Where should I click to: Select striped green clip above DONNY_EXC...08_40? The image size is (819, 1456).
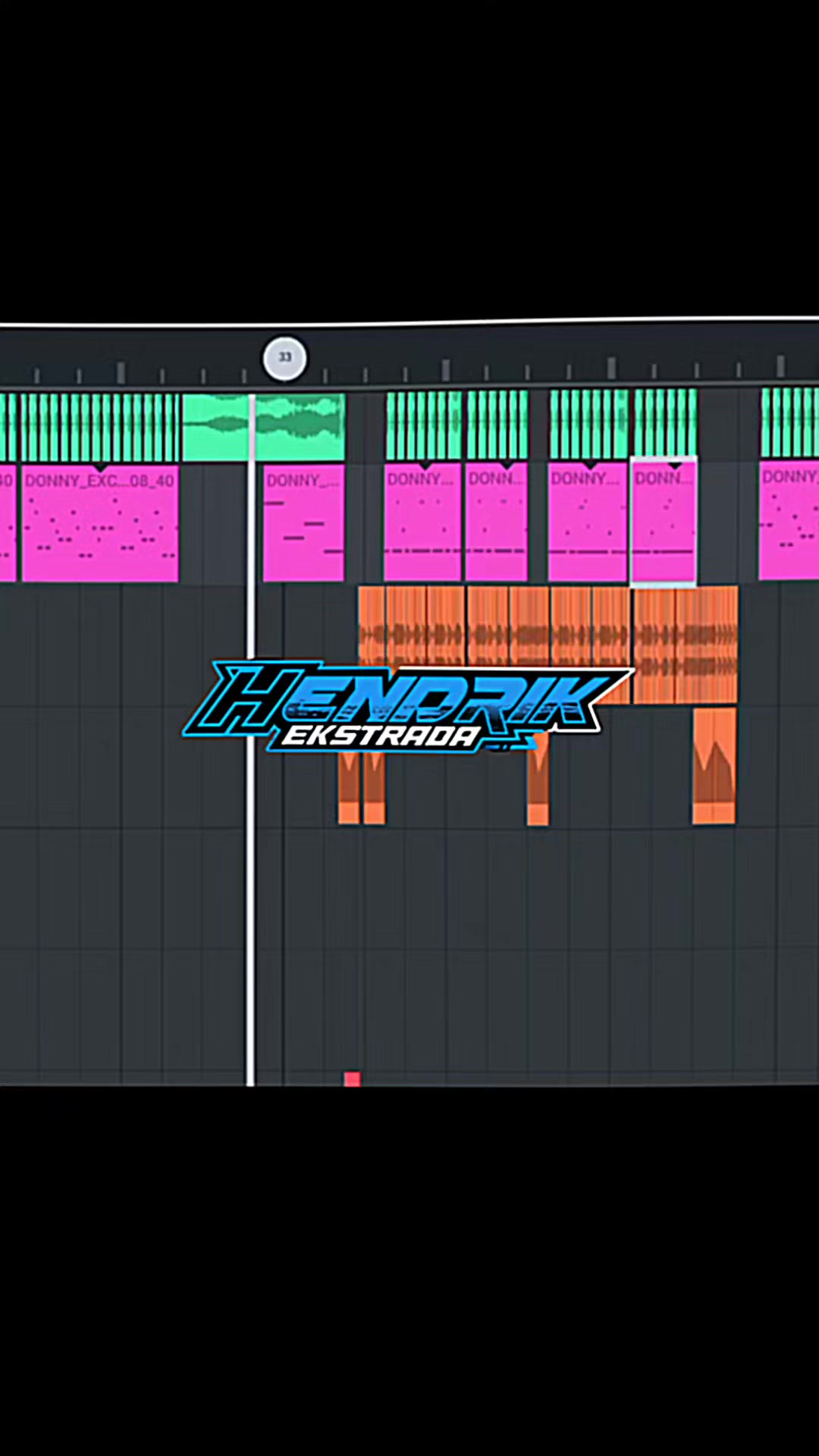(x=100, y=428)
